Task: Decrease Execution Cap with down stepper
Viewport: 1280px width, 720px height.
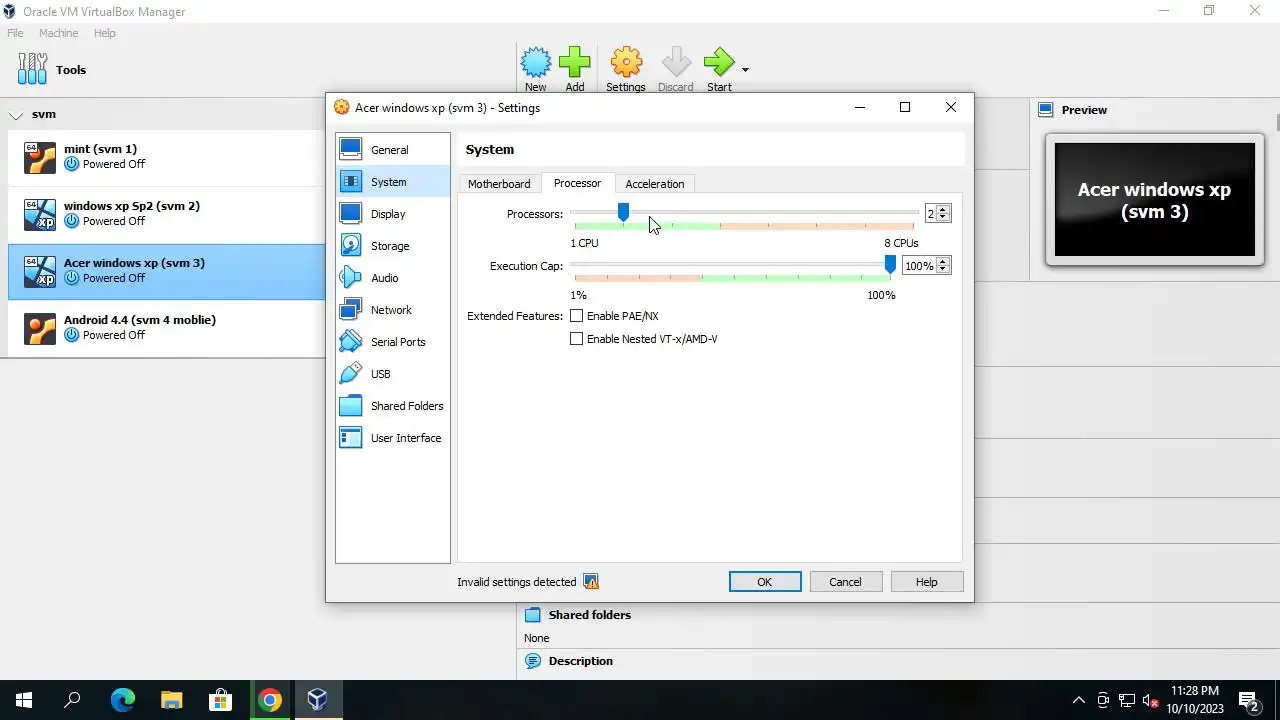Action: (x=943, y=270)
